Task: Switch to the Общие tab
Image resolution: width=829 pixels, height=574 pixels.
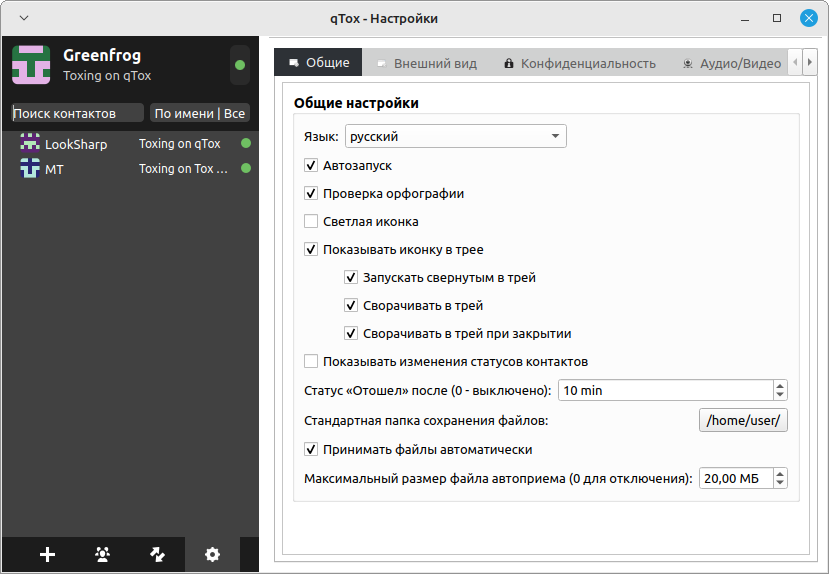Action: [x=318, y=62]
